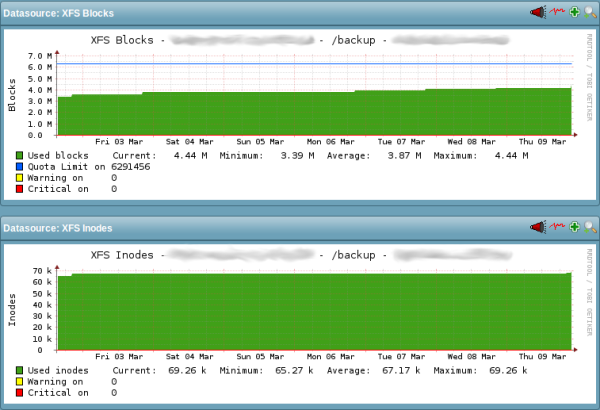The width and height of the screenshot is (600, 410).
Task: Click the Inodes 'Minimum: 65.27 k' value
Action: [x=266, y=371]
